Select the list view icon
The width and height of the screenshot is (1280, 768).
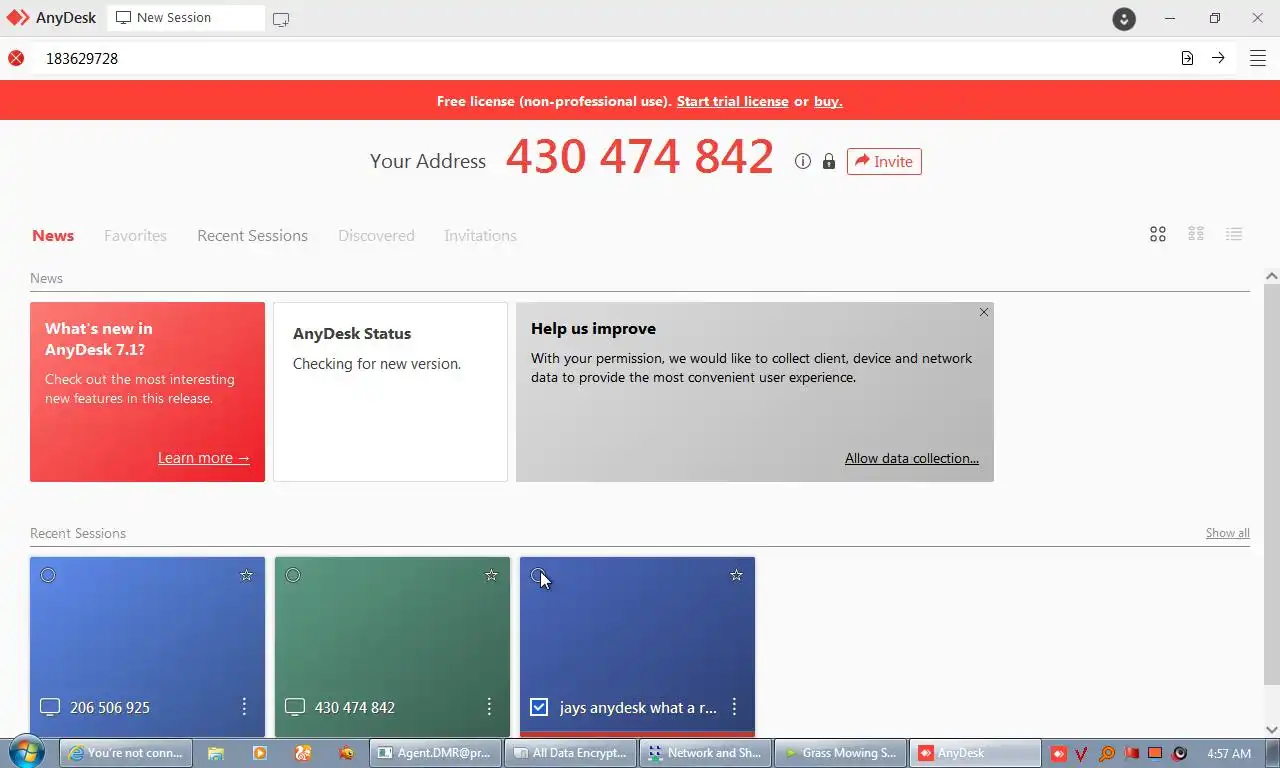(x=1234, y=234)
